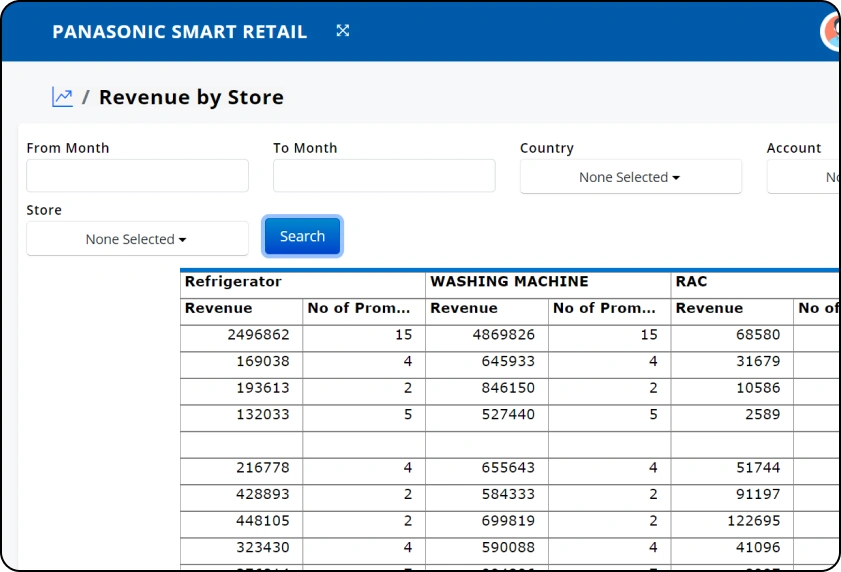Open the Account dropdown
Image resolution: width=841 pixels, height=572 pixels.
[803, 177]
